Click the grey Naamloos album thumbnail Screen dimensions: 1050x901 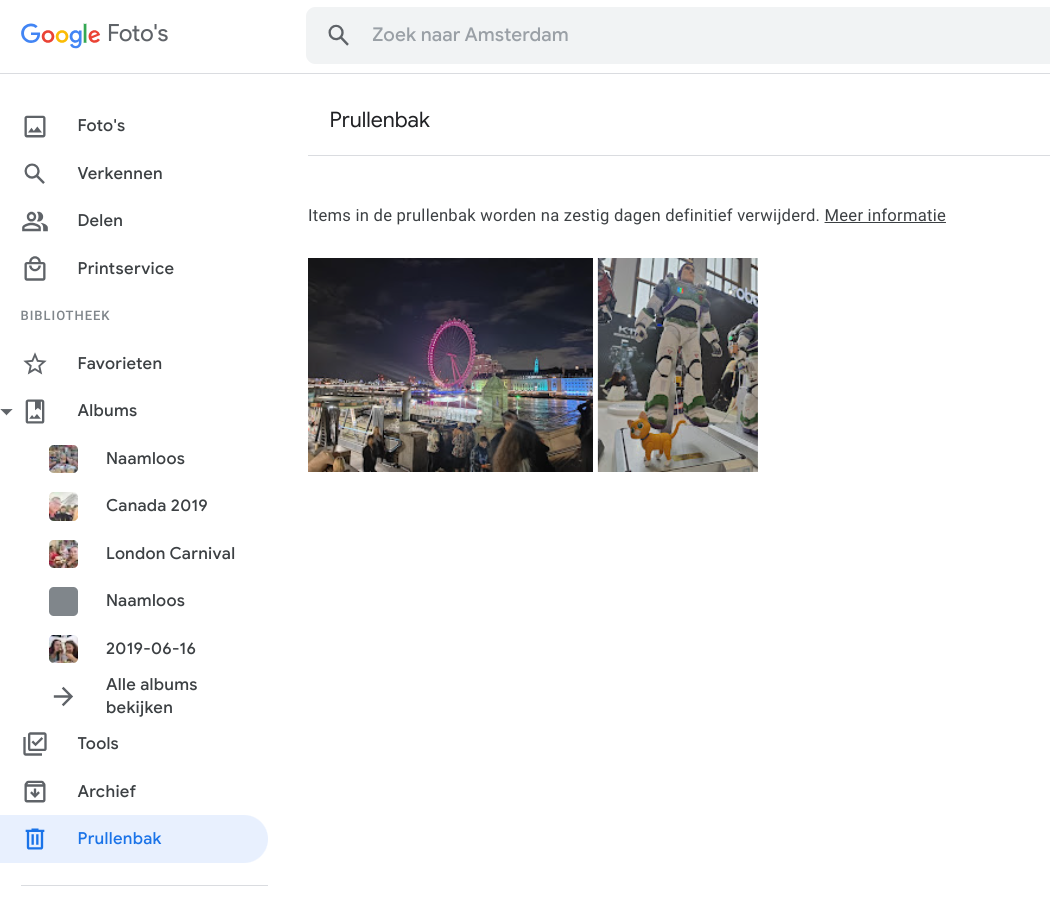[64, 601]
